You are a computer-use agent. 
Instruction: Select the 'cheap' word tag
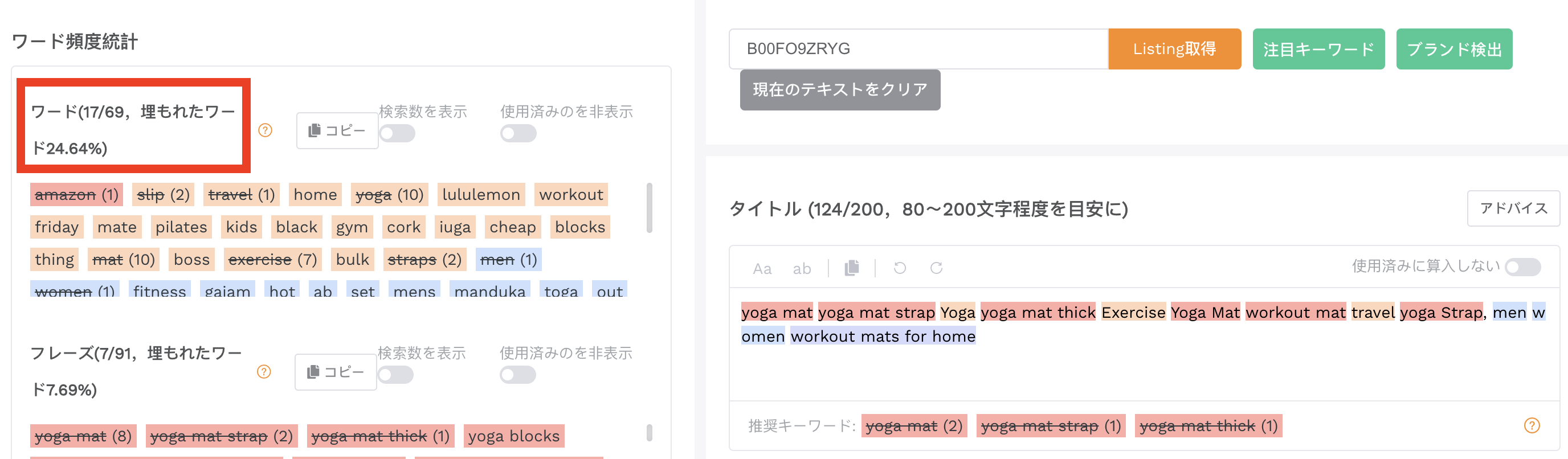pos(513,227)
